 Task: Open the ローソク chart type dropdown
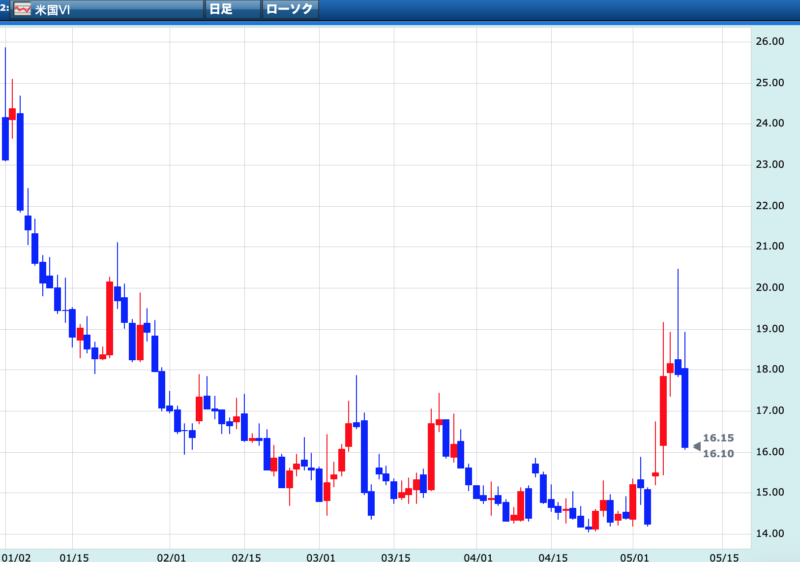pos(291,9)
